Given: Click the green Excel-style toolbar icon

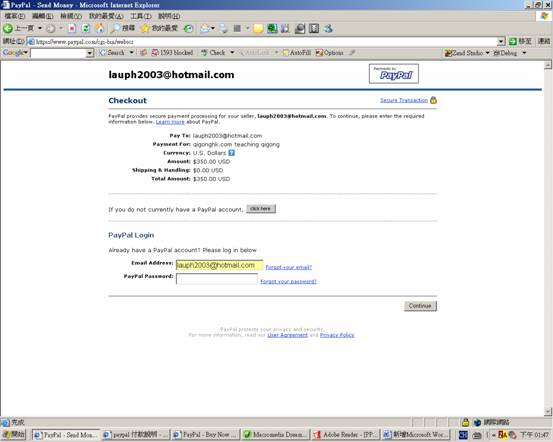Looking at the screenshot, I should 272,29.
